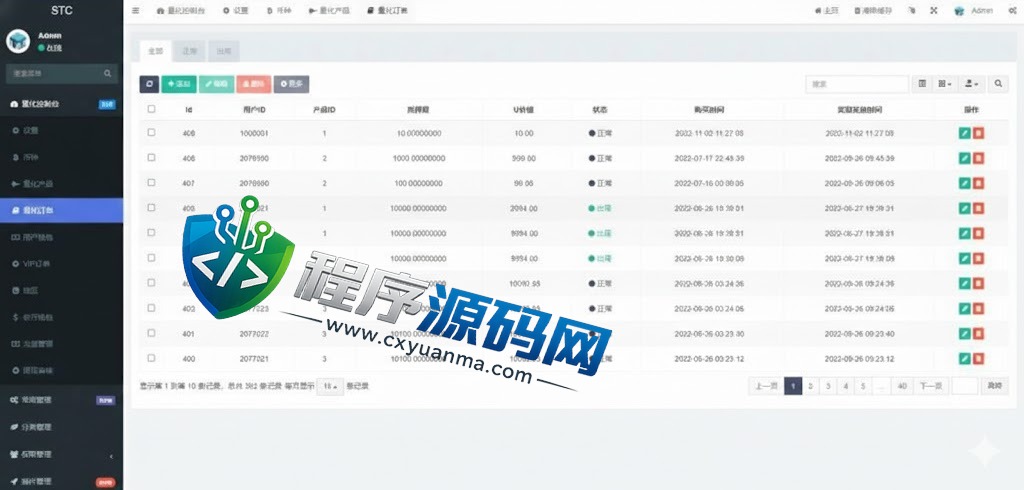Viewport: 1024px width, 490px height.
Task: Click the magnifier search button beside the export menu
Action: 998,84
